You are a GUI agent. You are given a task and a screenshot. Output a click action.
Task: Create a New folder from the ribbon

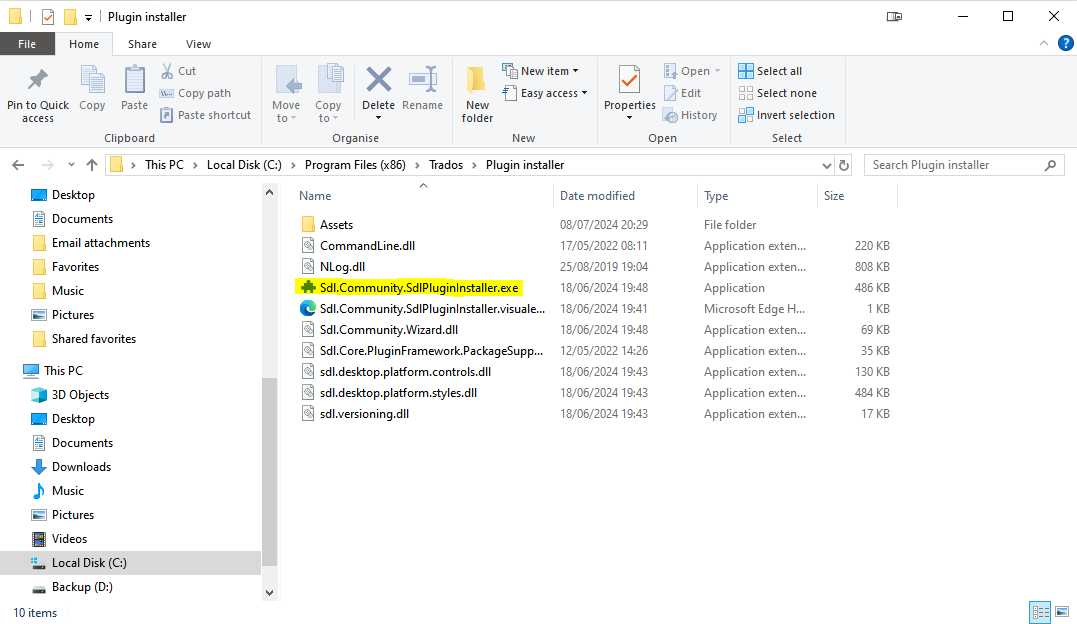(x=477, y=94)
